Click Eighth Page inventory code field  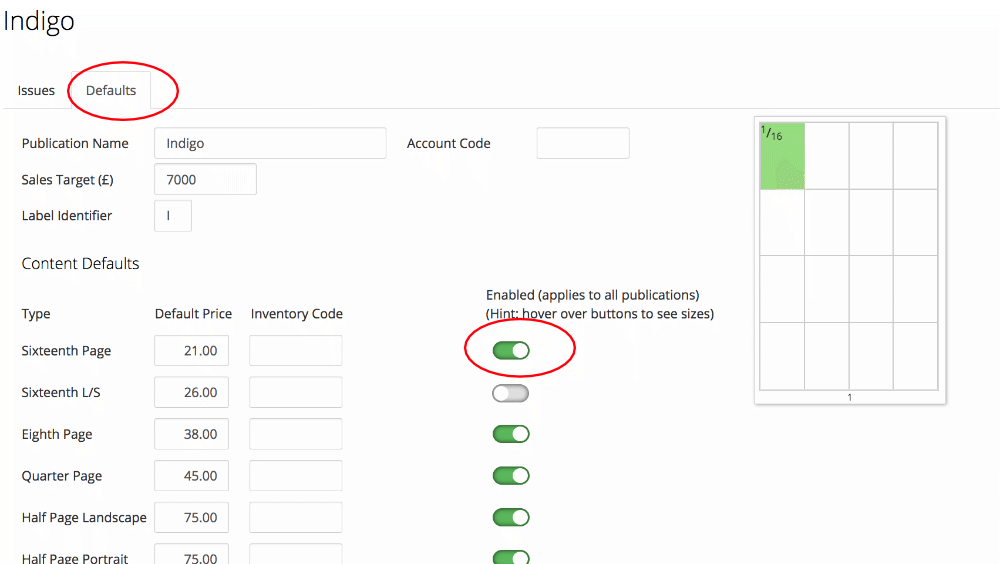click(x=296, y=434)
